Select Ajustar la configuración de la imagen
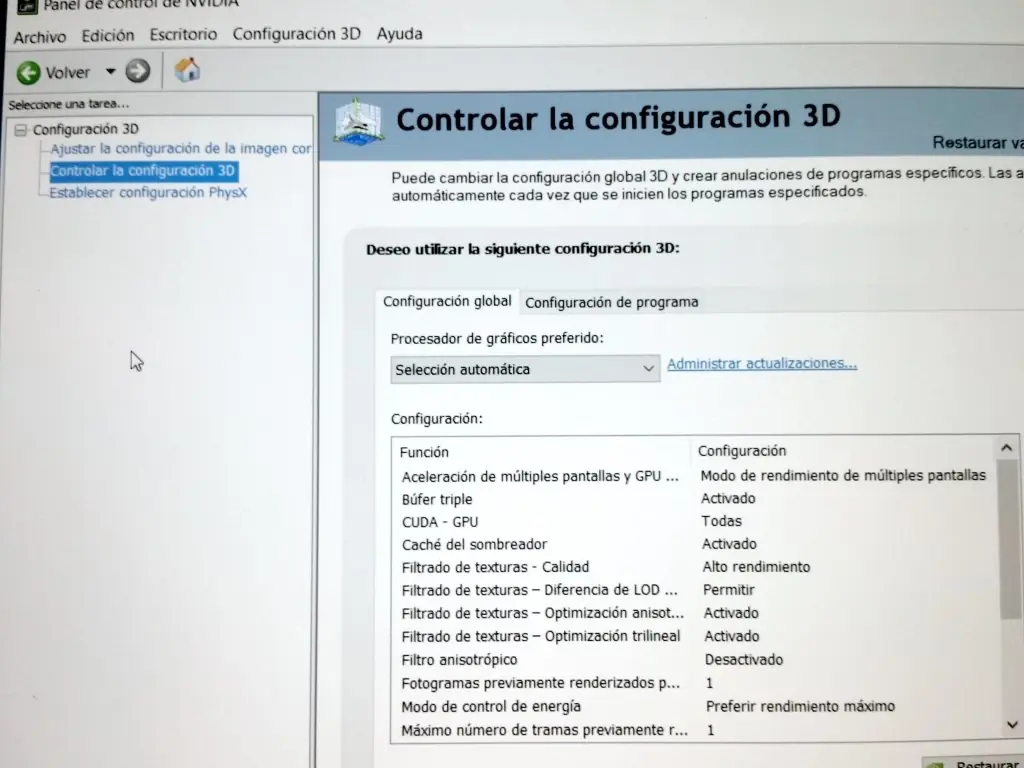The height and width of the screenshot is (768, 1024). (x=181, y=149)
